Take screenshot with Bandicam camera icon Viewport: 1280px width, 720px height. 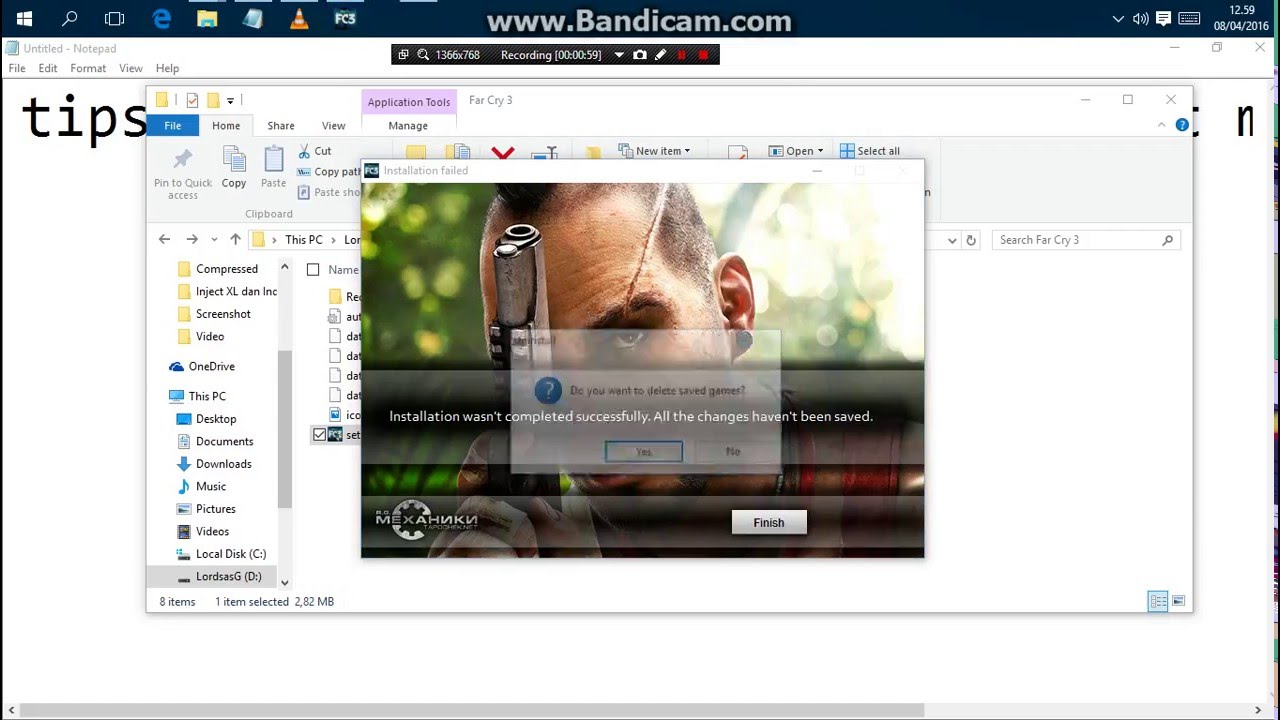pyautogui.click(x=640, y=55)
